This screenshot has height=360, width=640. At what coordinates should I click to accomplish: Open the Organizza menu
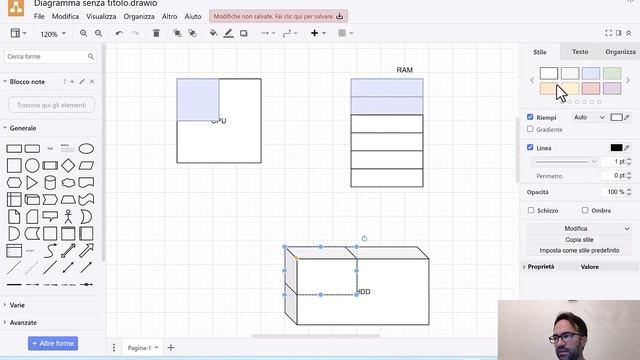(139, 16)
